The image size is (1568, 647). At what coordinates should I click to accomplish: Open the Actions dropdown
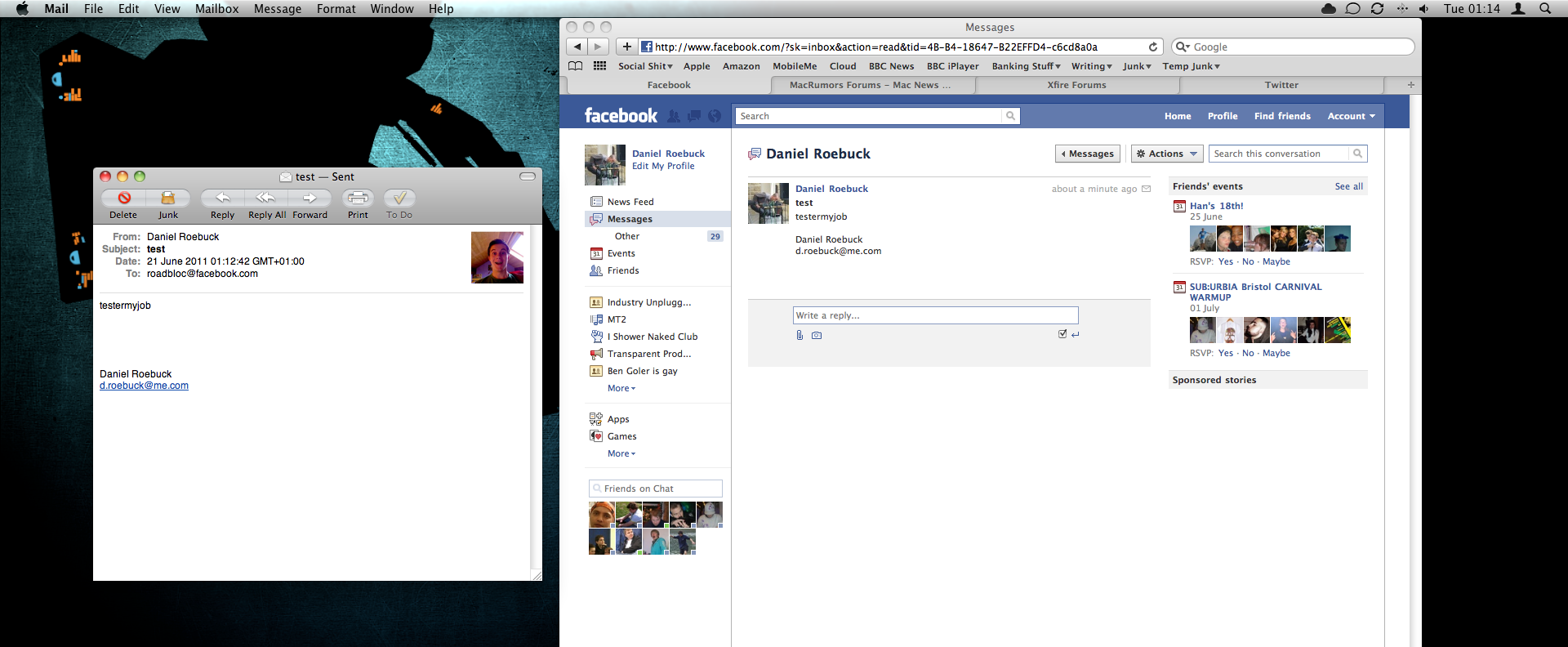[1166, 154]
